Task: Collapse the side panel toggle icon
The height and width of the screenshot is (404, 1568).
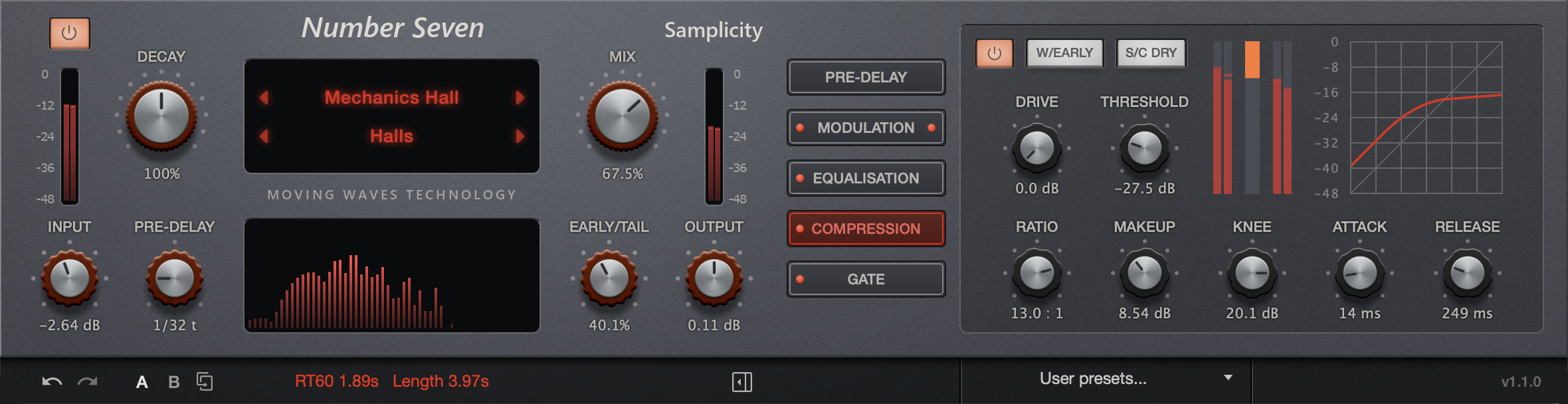Action: click(x=742, y=382)
